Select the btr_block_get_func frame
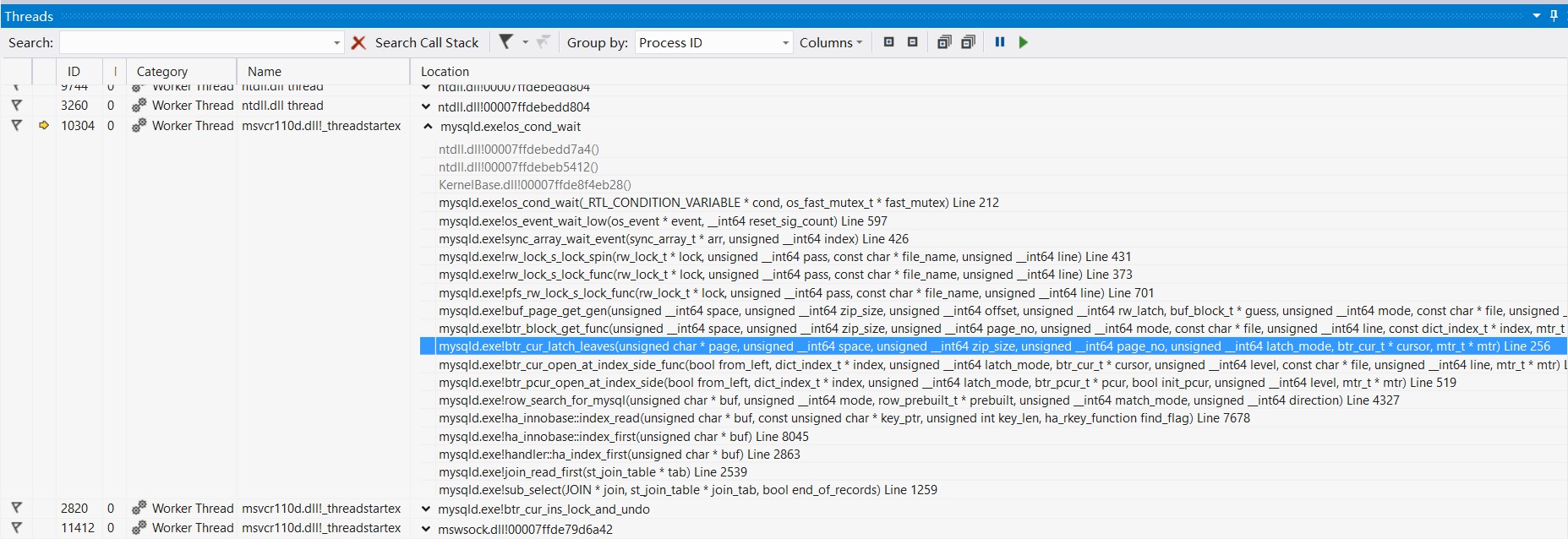The height and width of the screenshot is (539, 1568). pyautogui.click(x=1003, y=329)
